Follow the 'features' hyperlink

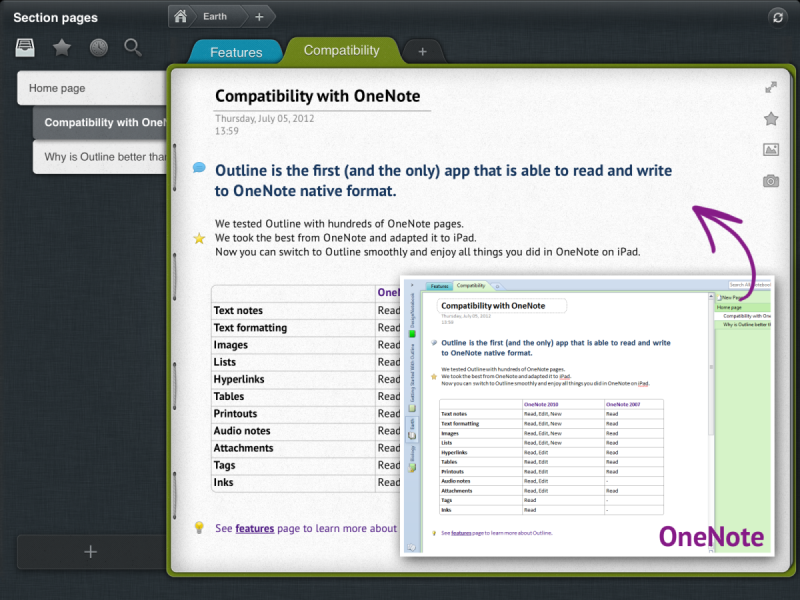254,528
